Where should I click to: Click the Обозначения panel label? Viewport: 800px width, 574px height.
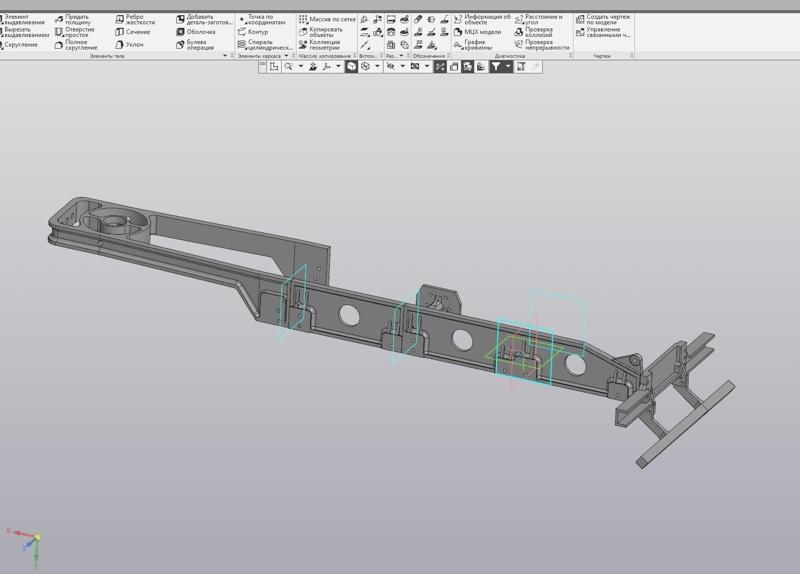(x=429, y=56)
